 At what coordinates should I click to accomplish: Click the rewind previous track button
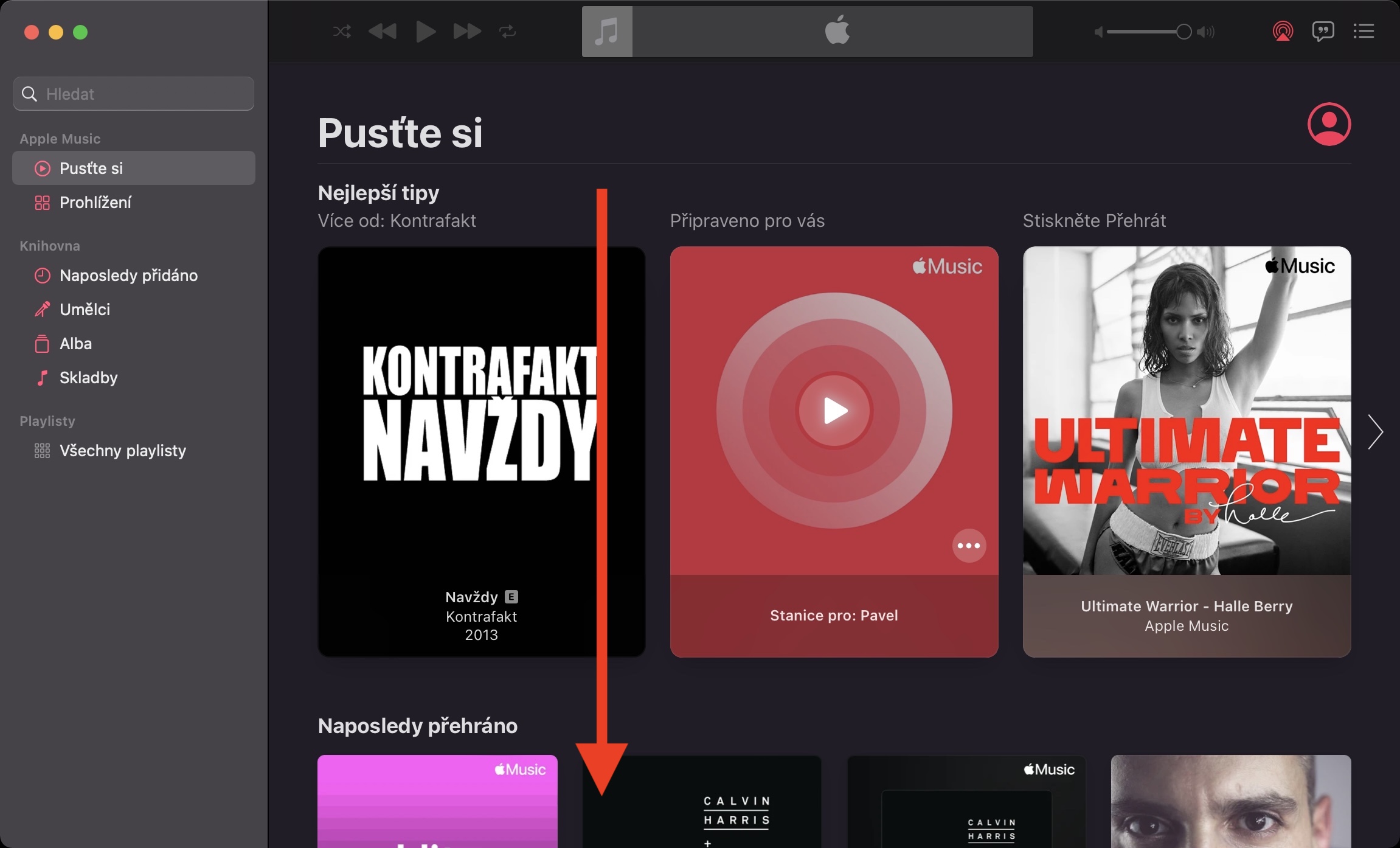(x=383, y=31)
